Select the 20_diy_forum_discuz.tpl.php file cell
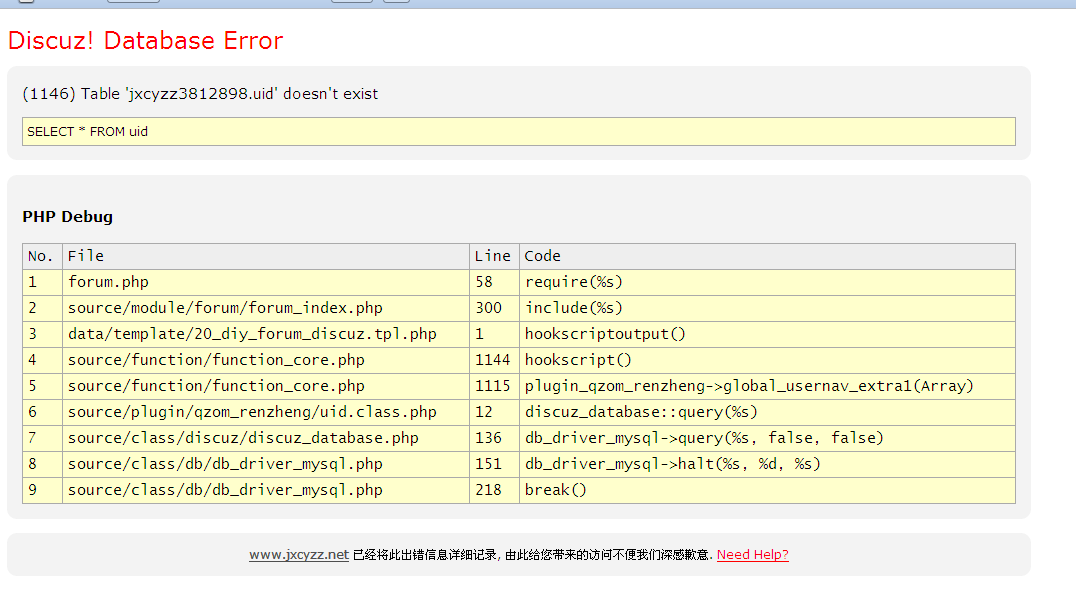Screen dimensions: 1076x597 pos(266,334)
